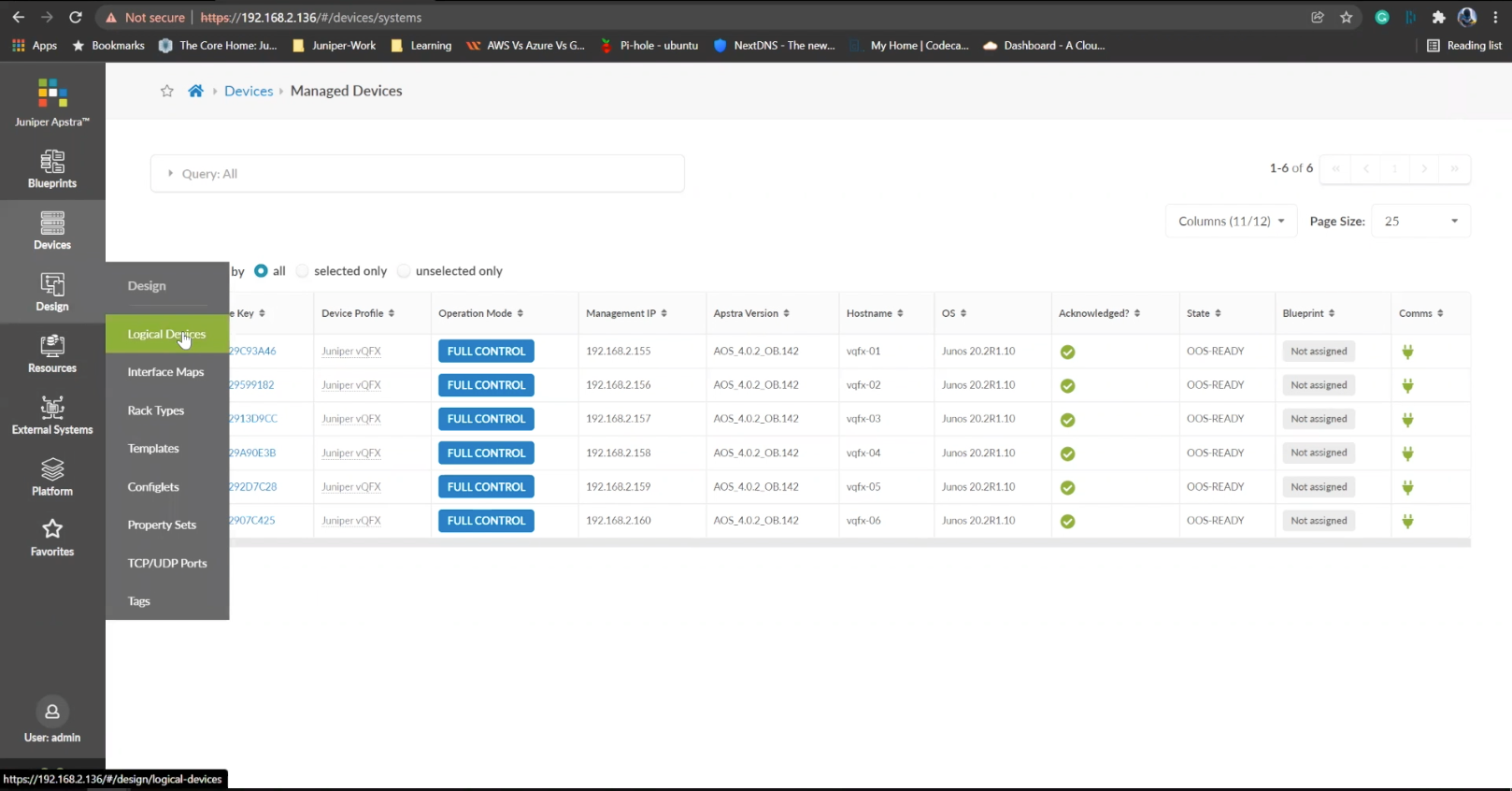Click Devices breadcrumb link

tap(249, 91)
